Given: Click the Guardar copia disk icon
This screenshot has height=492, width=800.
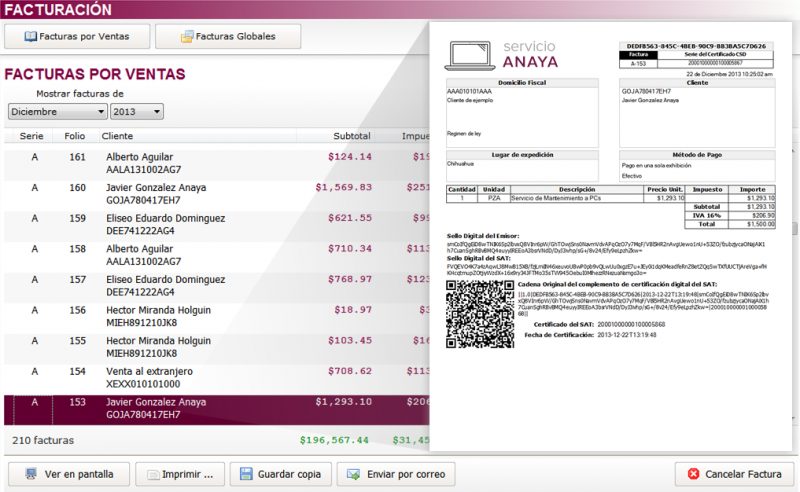Looking at the screenshot, I should coord(246,473).
